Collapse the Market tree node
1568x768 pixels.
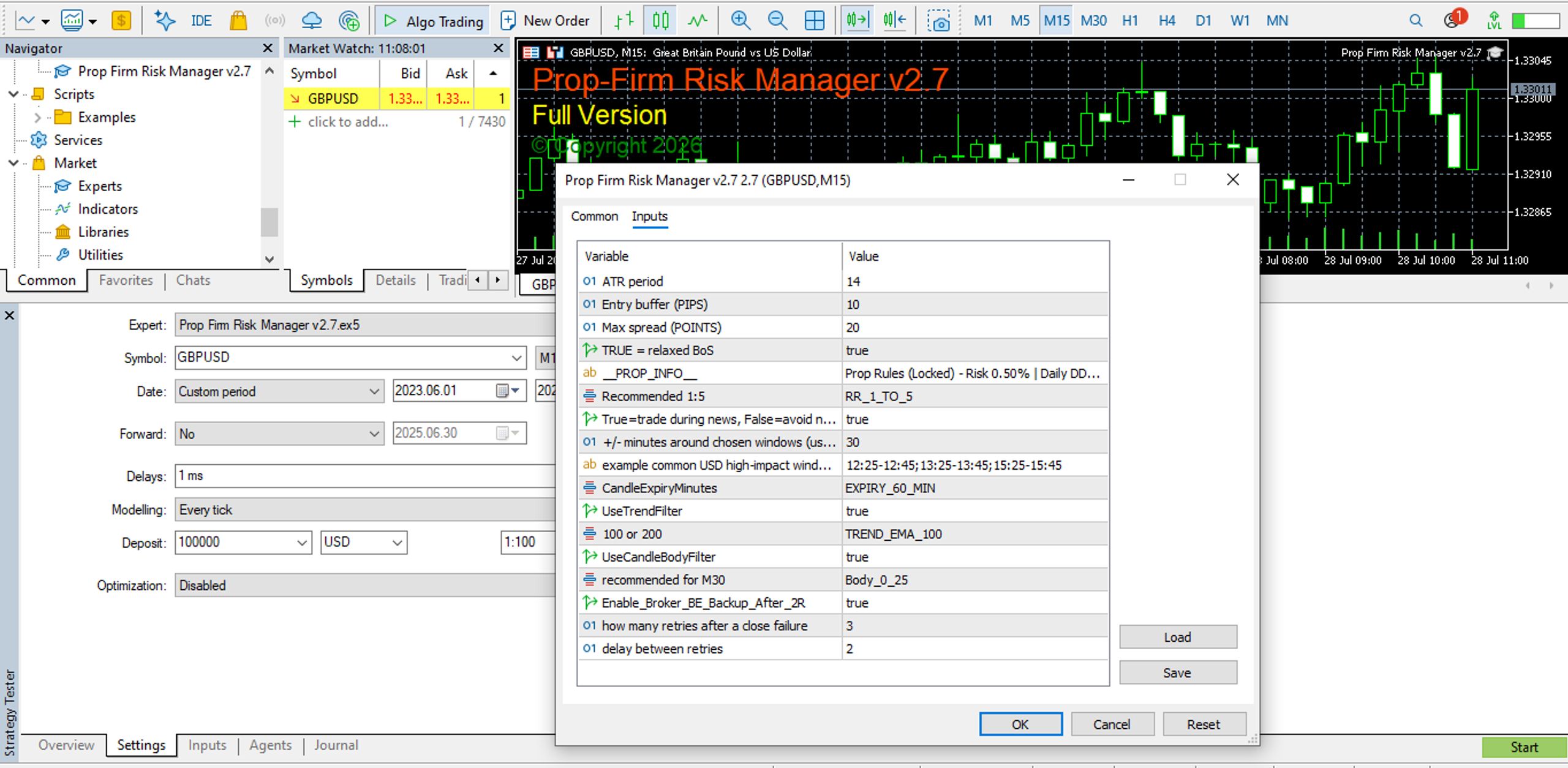pyautogui.click(x=13, y=163)
